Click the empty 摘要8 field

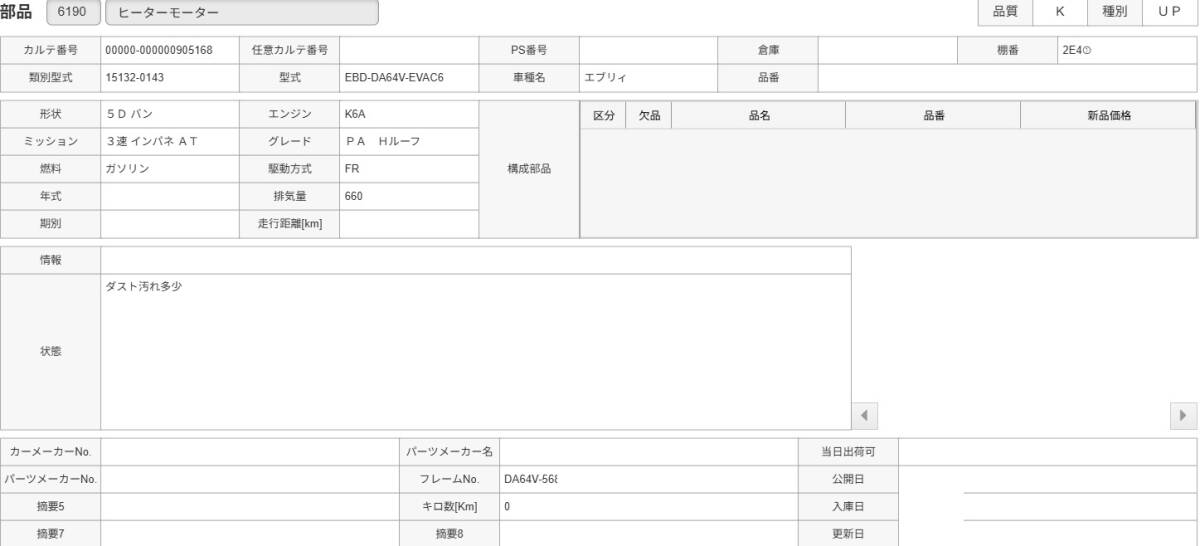click(648, 533)
